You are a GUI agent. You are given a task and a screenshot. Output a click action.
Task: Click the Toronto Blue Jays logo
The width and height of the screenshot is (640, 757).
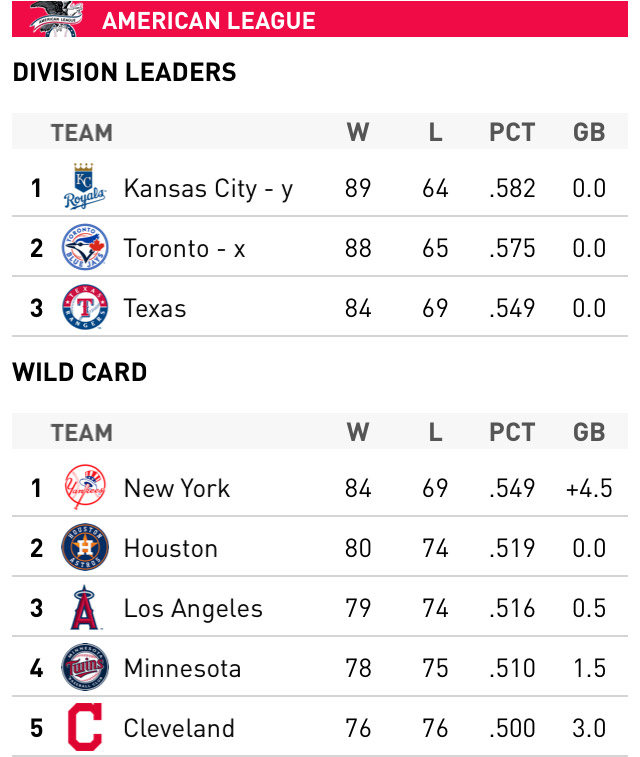coord(84,248)
